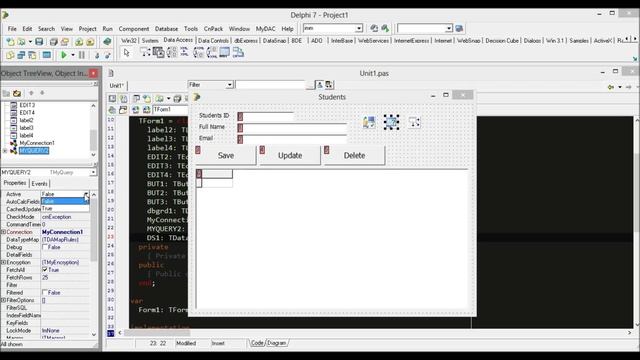
Task: Choose False in the Active dropdown list
Action: [65, 201]
